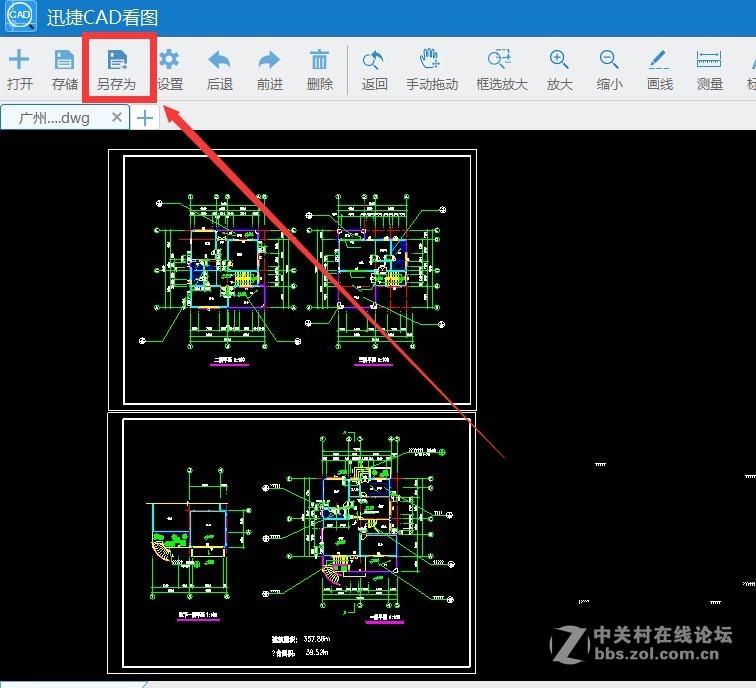Select the Draw Line (画线) tool
The height and width of the screenshot is (688, 756).
(x=660, y=69)
